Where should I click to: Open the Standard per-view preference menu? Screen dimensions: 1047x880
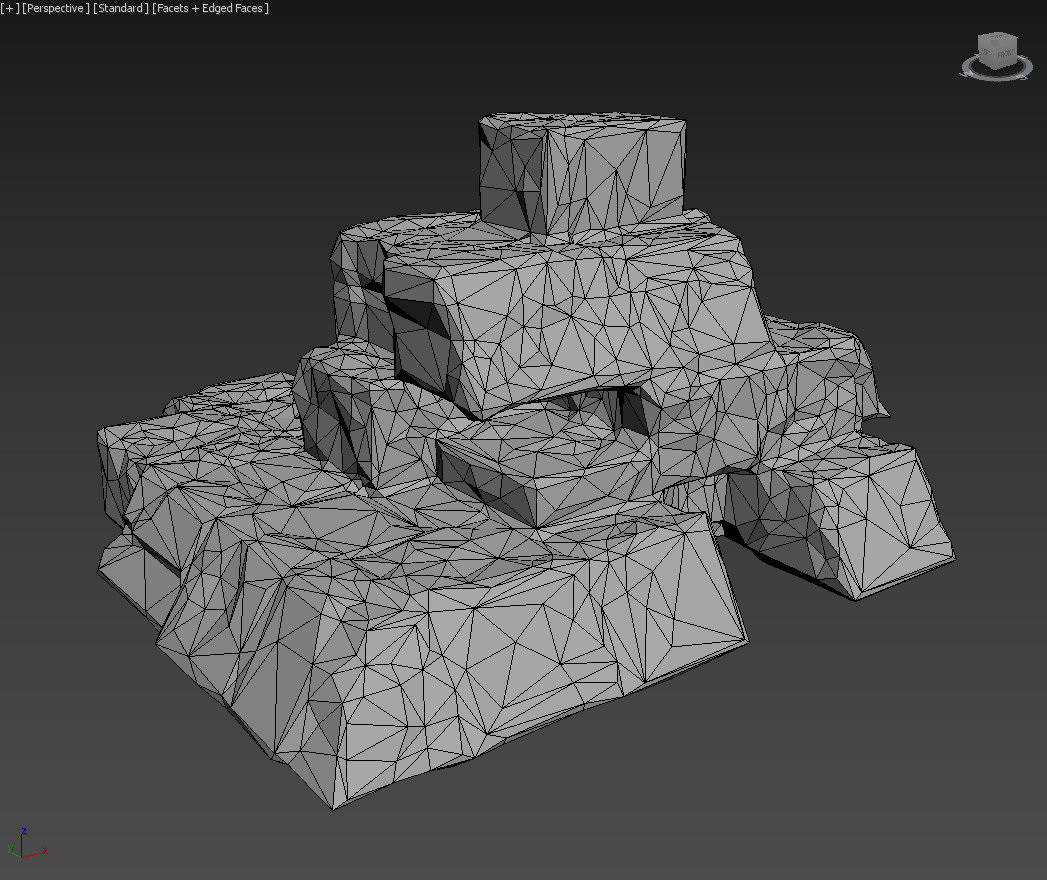pyautogui.click(x=119, y=8)
